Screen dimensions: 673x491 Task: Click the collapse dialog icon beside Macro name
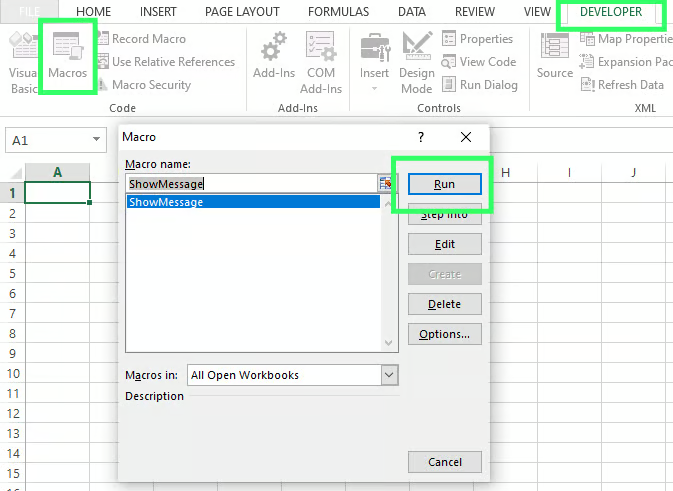tap(384, 184)
